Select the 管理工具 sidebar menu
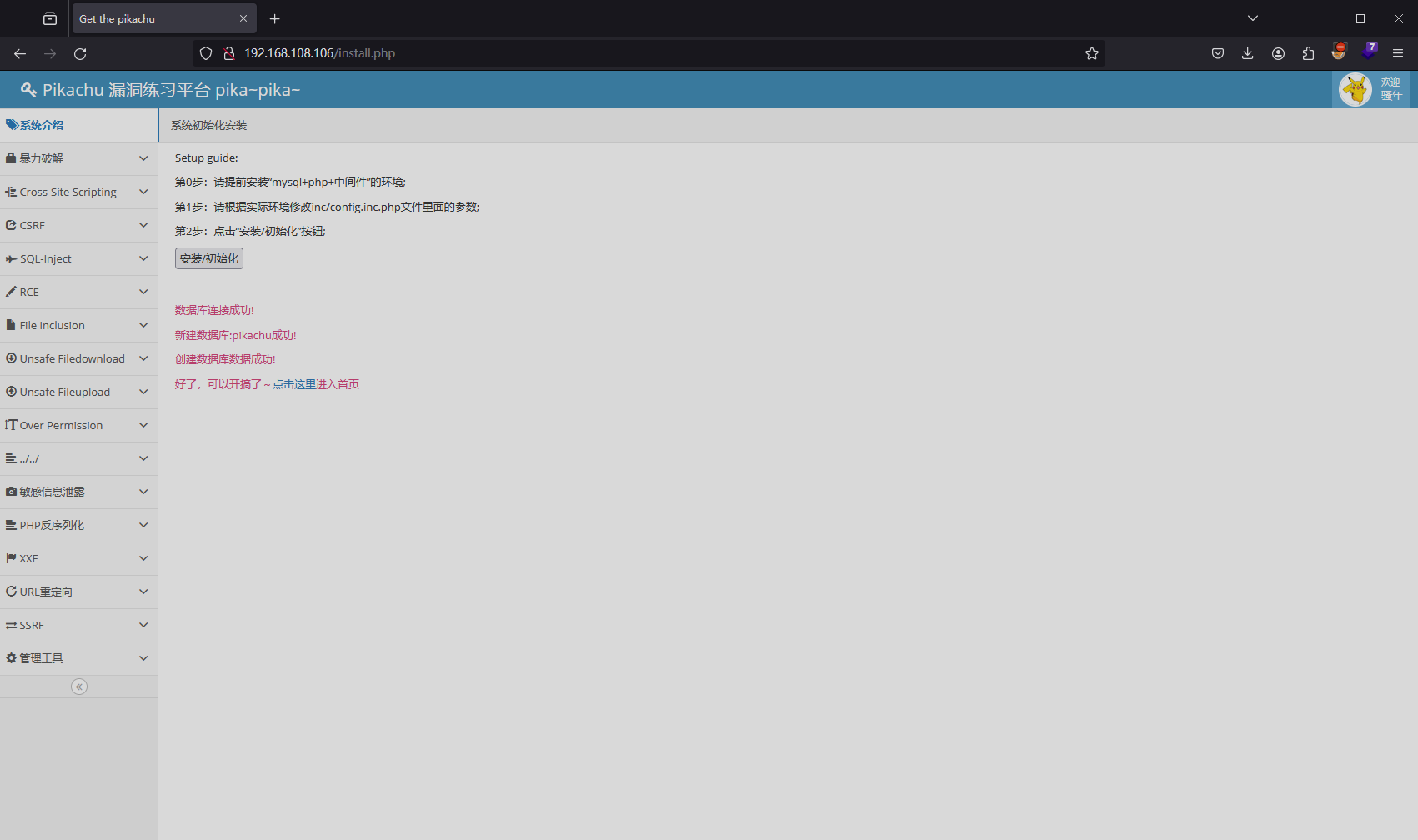Image resolution: width=1418 pixels, height=840 pixels. click(78, 658)
